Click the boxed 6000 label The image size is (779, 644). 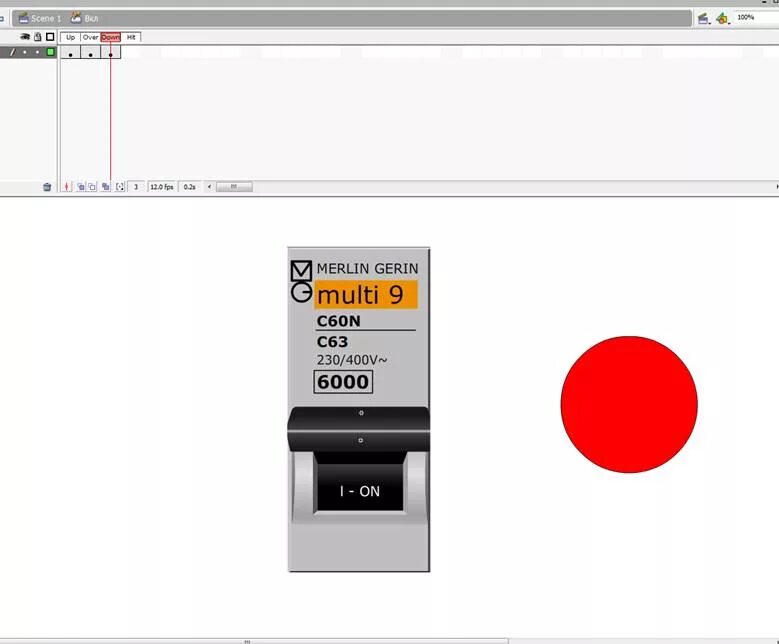343,382
